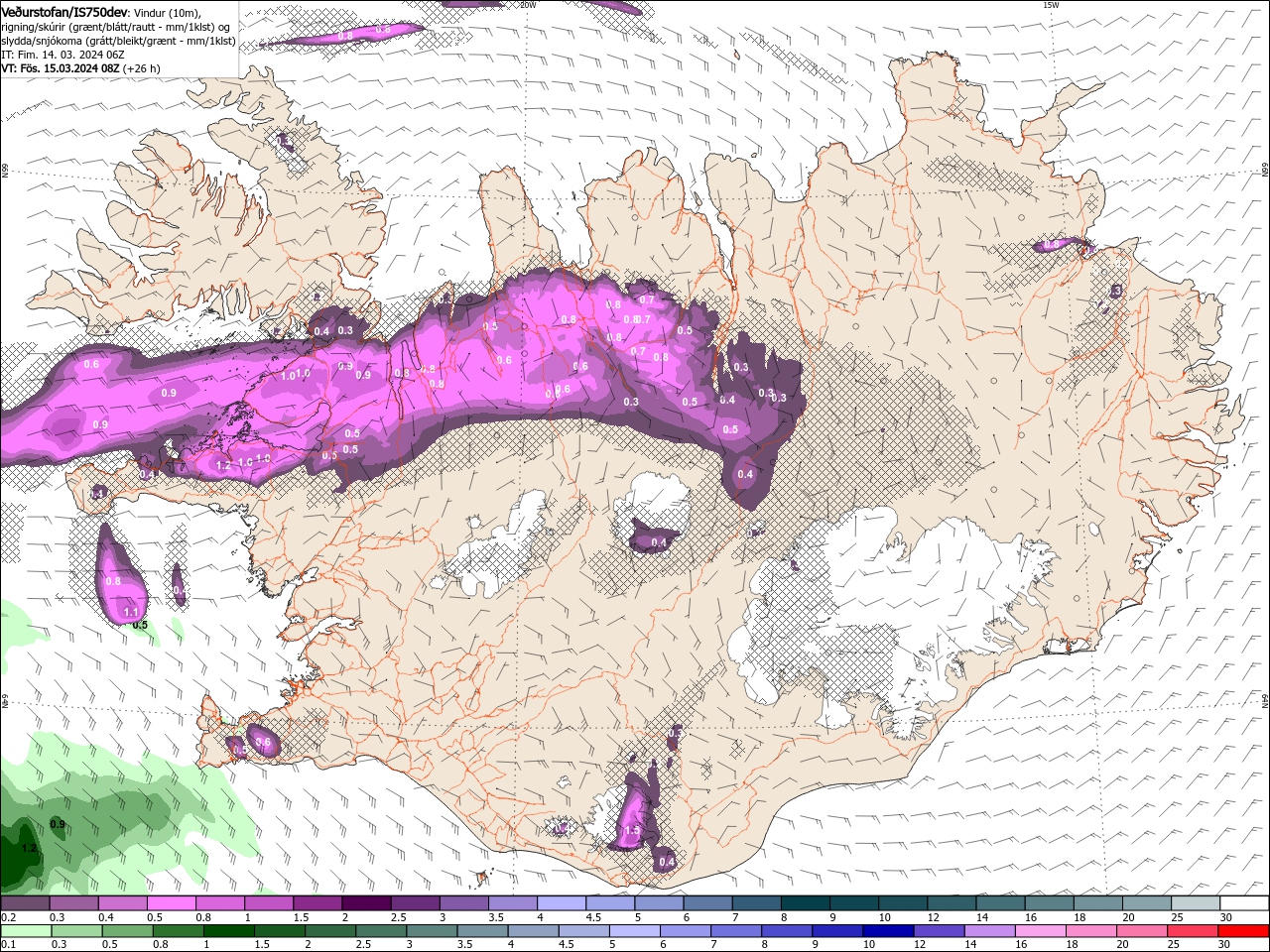Pick the light purple bottom-row swatch at 14
The width and height of the screenshot is (1270, 952).
990,931
